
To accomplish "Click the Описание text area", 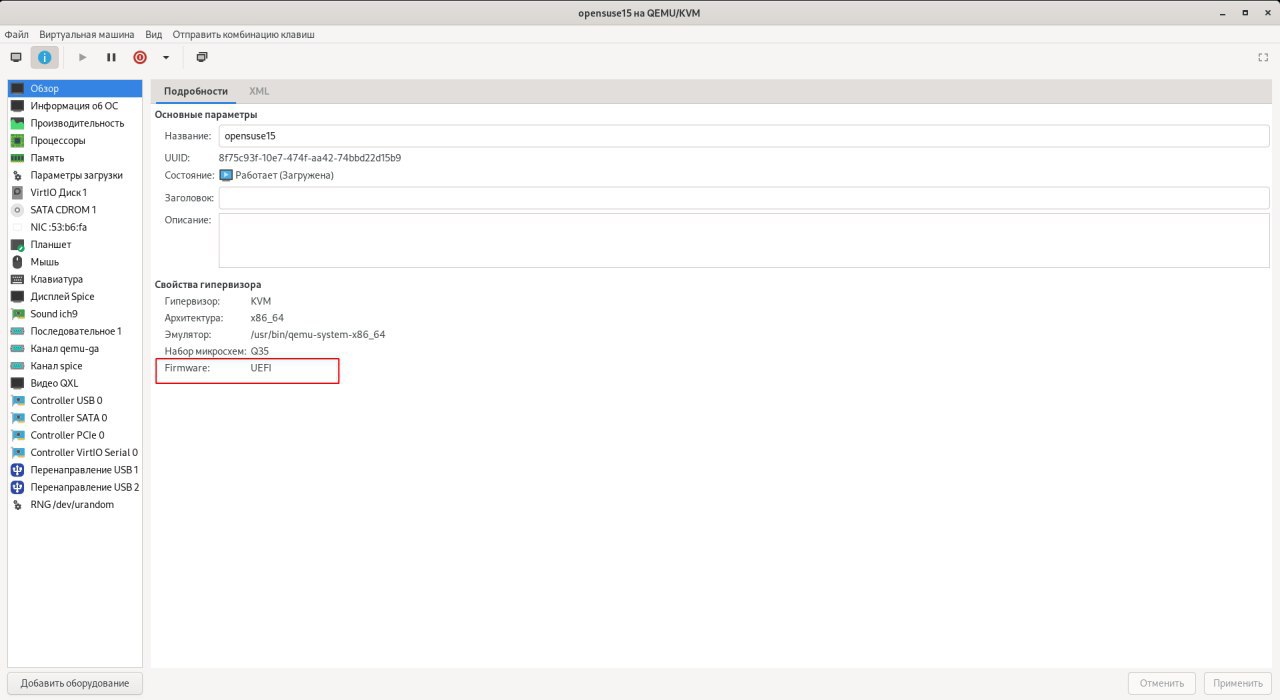I will pyautogui.click(x=744, y=240).
